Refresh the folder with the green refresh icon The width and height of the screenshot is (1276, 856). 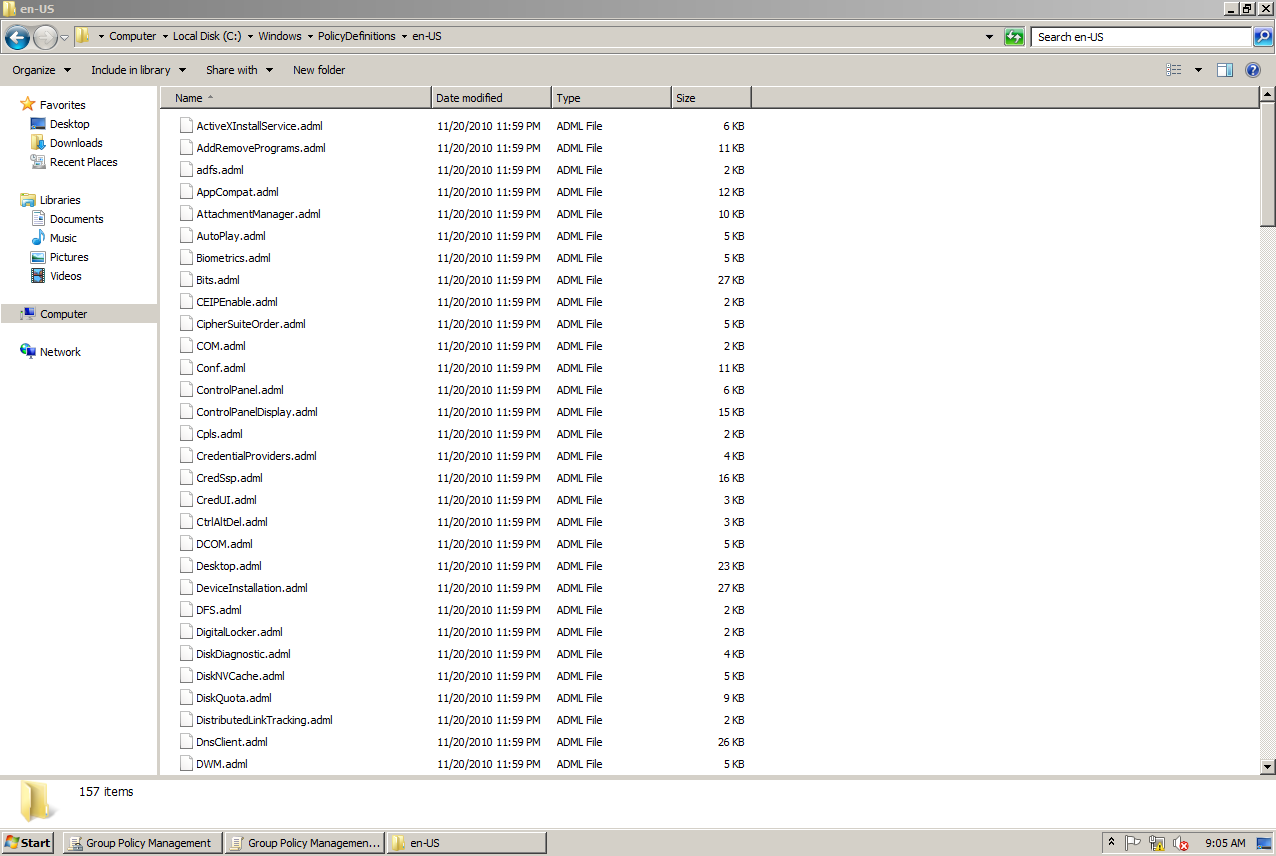click(1013, 36)
